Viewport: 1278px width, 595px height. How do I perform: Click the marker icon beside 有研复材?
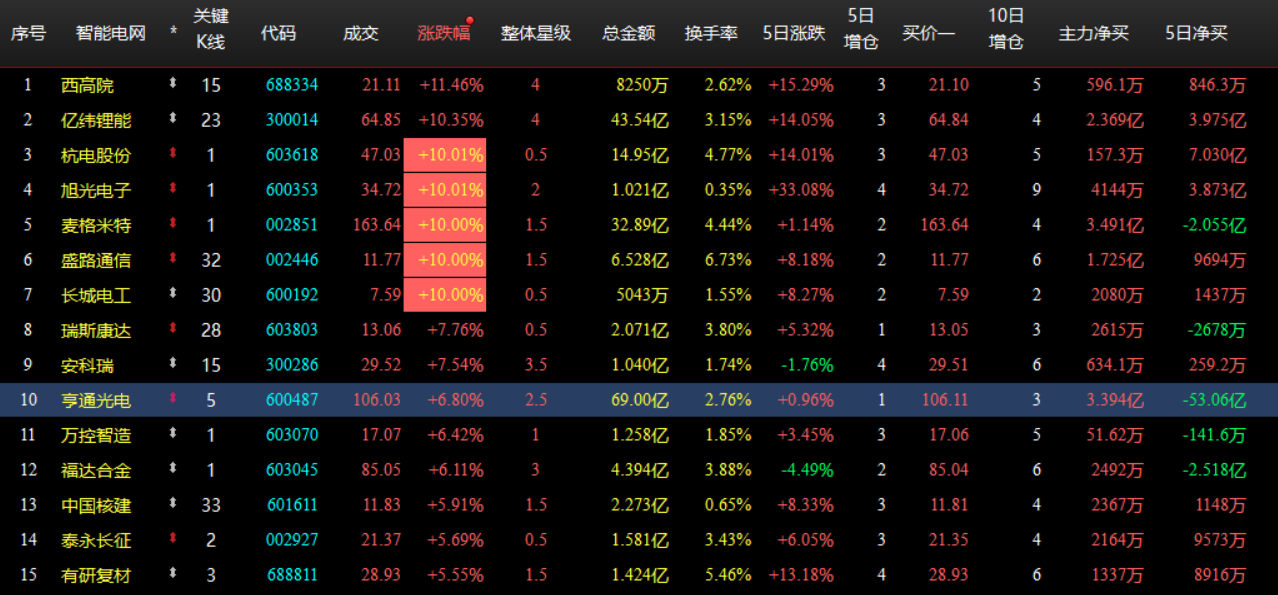tap(173, 575)
